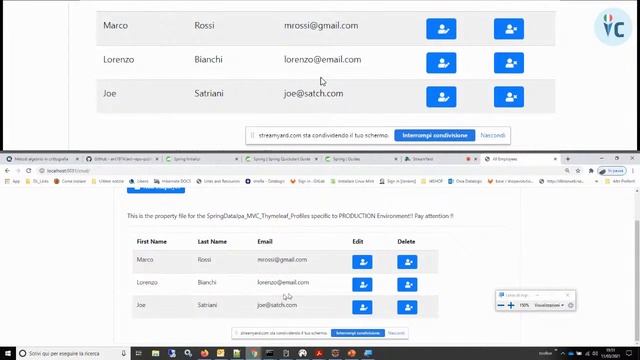Delete Marco Rossi in the browser table
The image size is (640, 360).
click(407, 262)
